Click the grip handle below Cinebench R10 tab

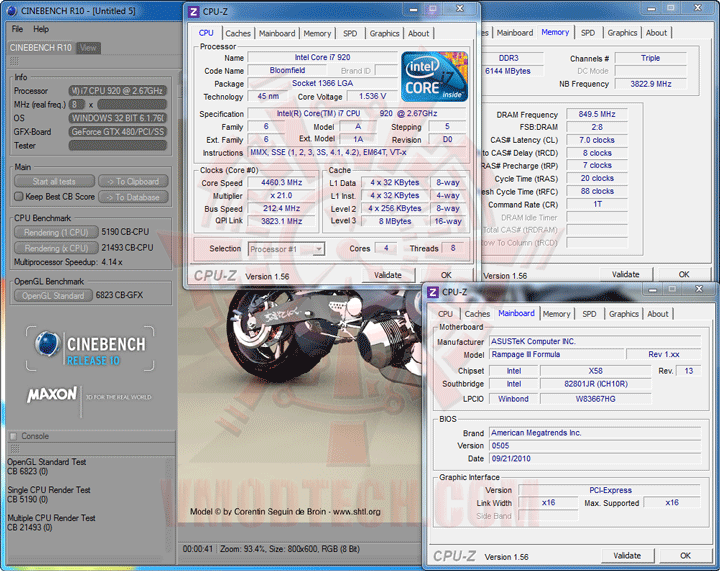click(14, 61)
